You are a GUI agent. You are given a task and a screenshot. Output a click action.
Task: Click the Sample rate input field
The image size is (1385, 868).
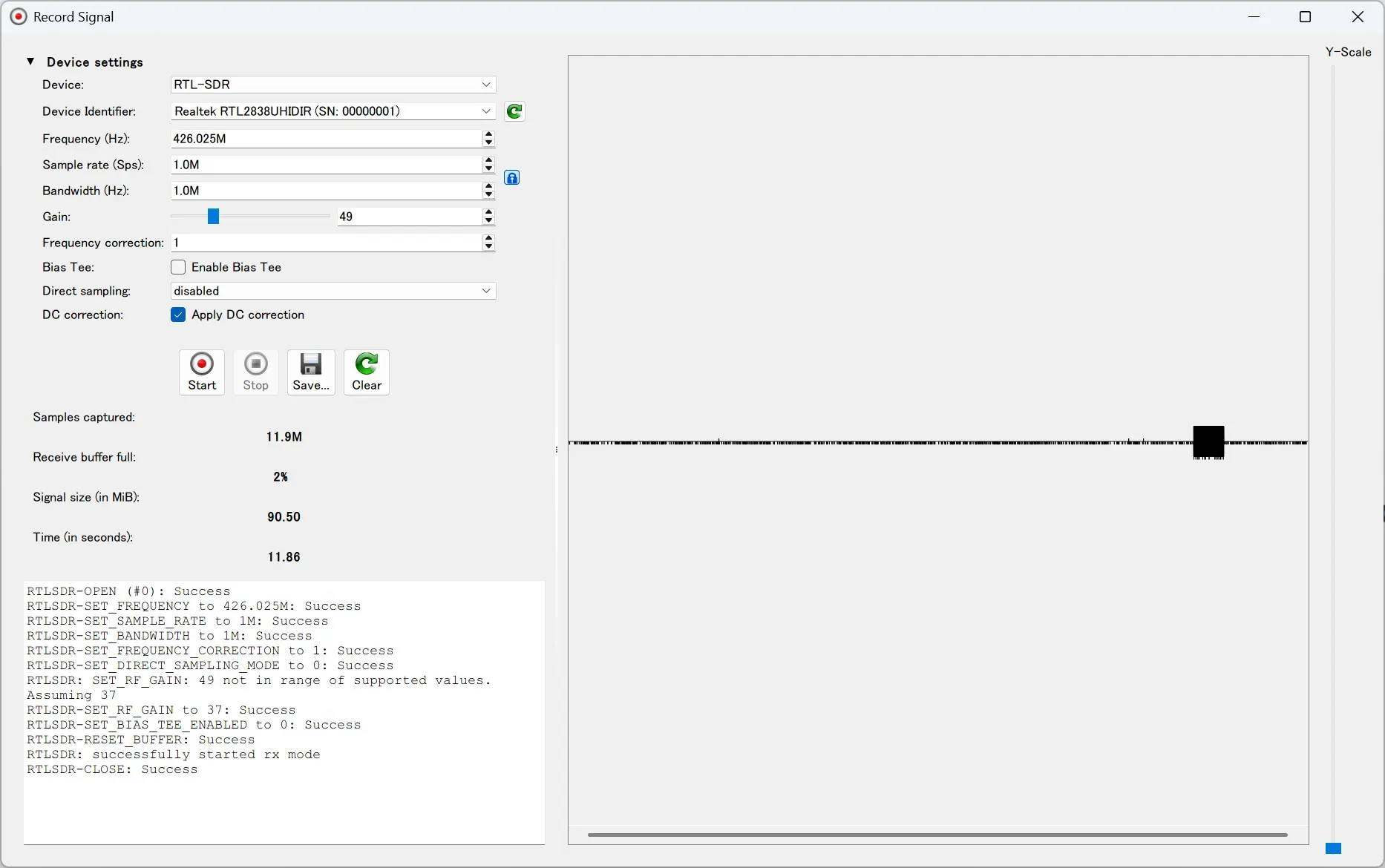(x=325, y=165)
